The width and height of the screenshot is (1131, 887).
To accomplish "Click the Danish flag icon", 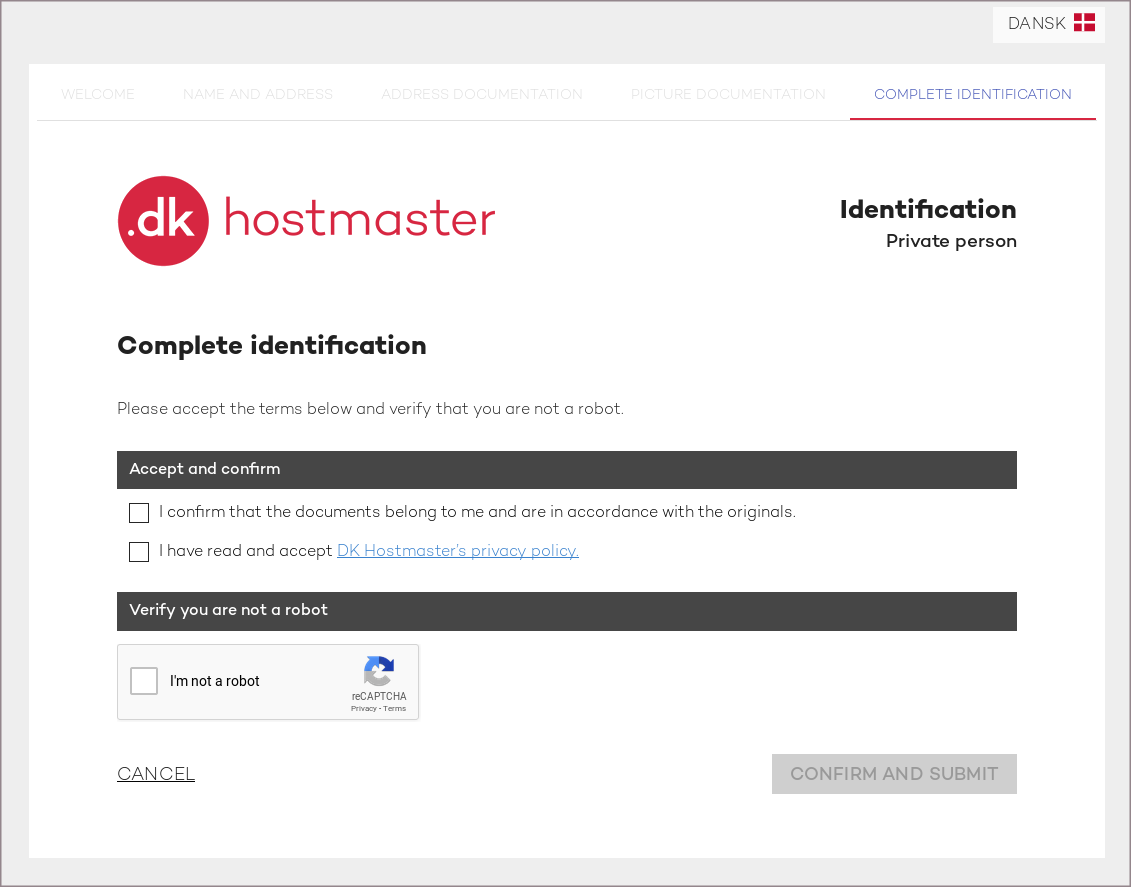I will 1084,23.
